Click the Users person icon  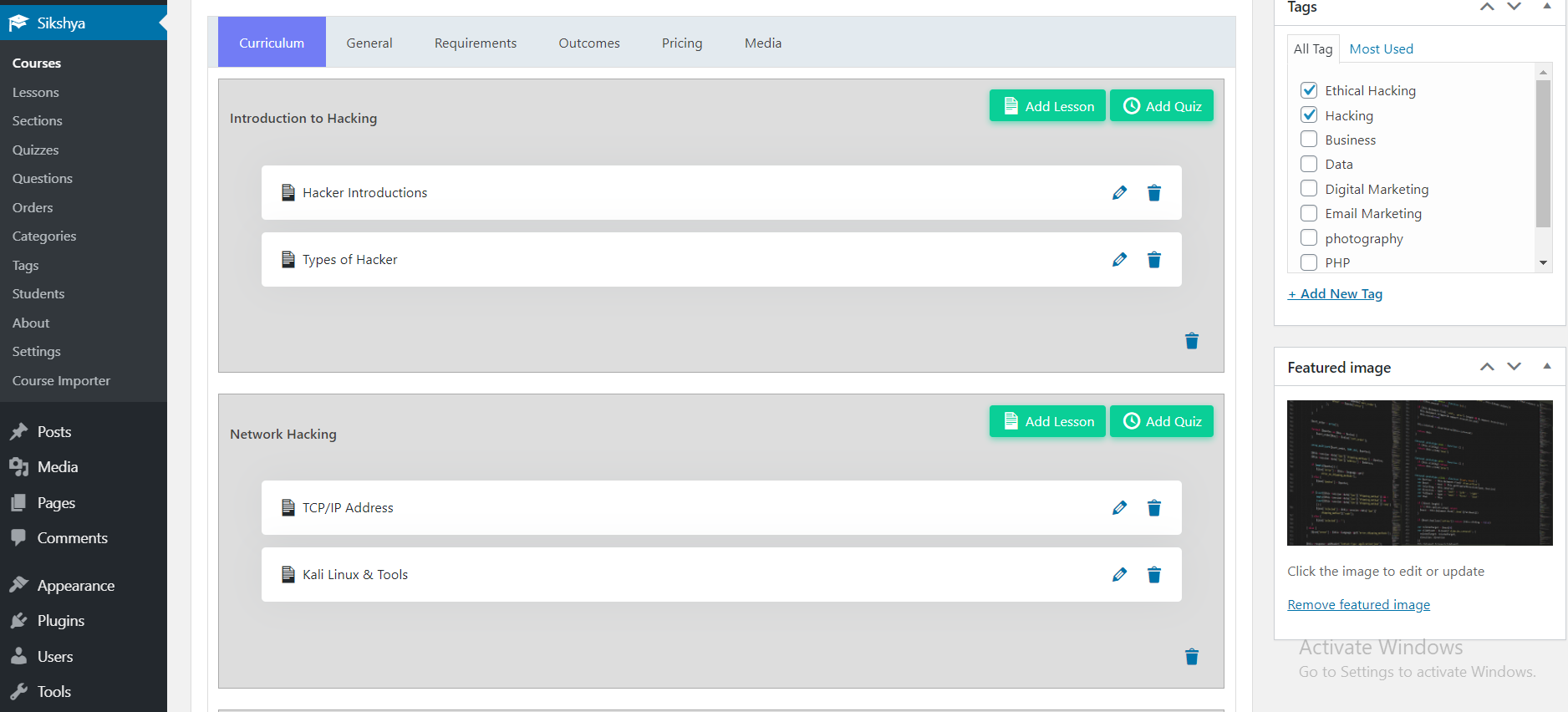18,657
